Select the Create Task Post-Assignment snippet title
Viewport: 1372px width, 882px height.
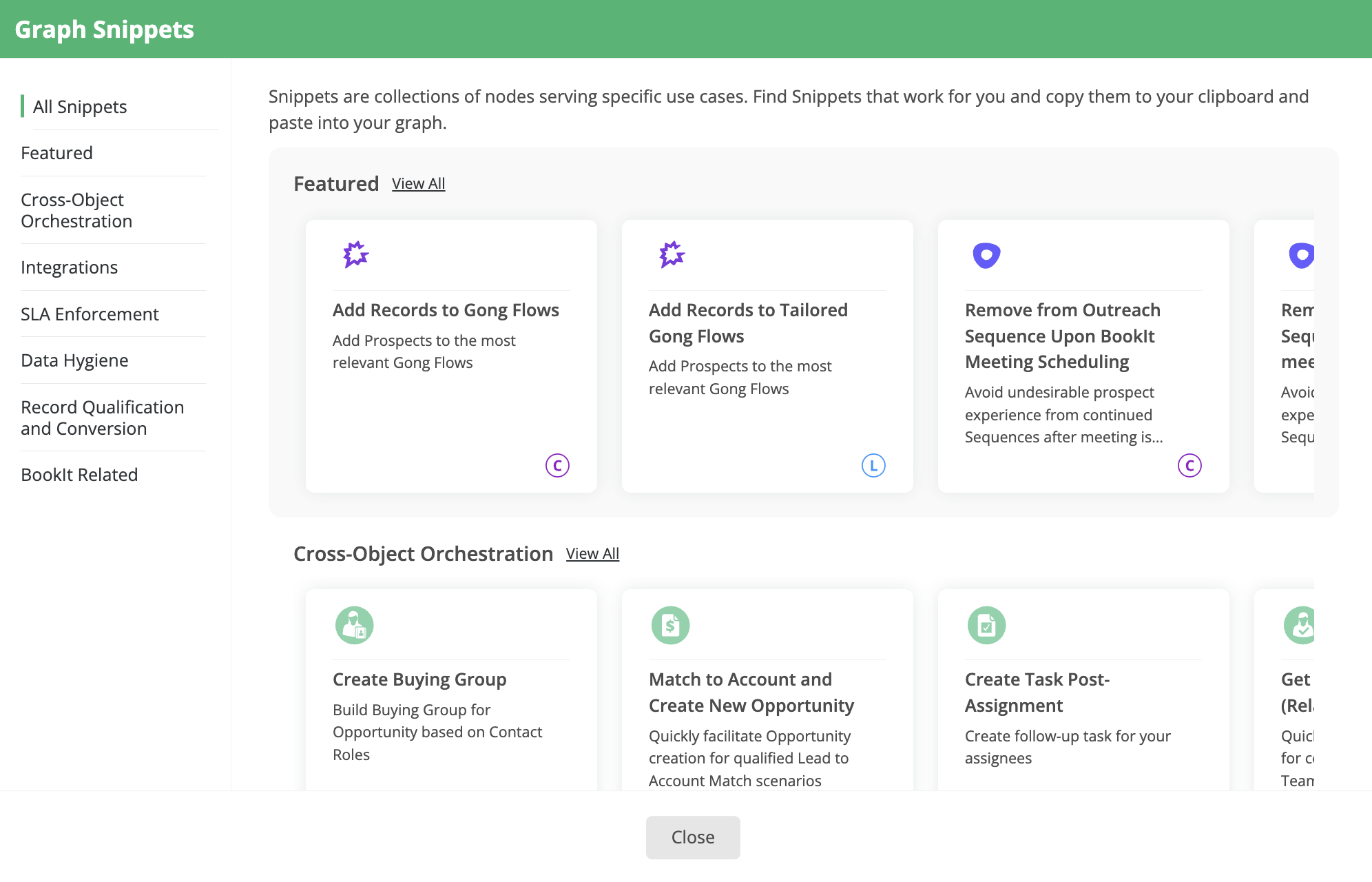point(1037,693)
